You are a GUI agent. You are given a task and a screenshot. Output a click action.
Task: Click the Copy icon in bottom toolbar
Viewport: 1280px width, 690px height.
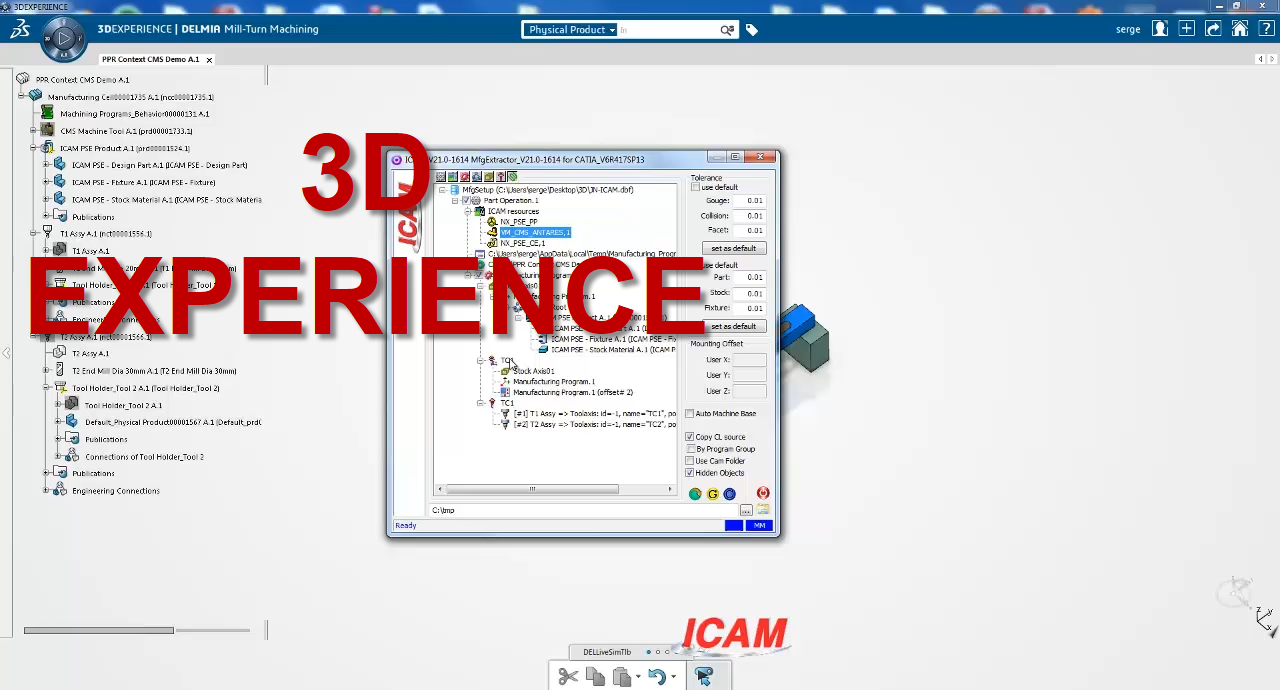pyautogui.click(x=595, y=677)
